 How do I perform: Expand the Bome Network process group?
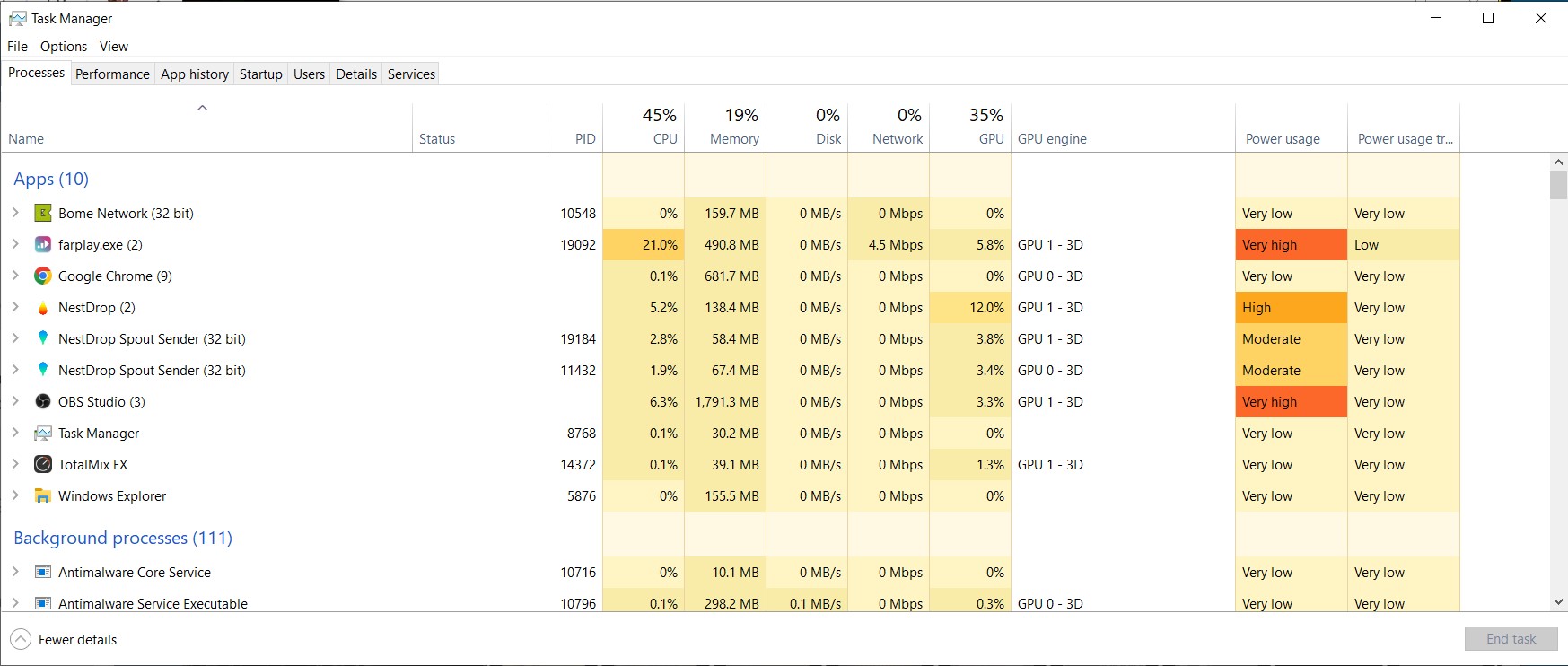pyautogui.click(x=15, y=213)
